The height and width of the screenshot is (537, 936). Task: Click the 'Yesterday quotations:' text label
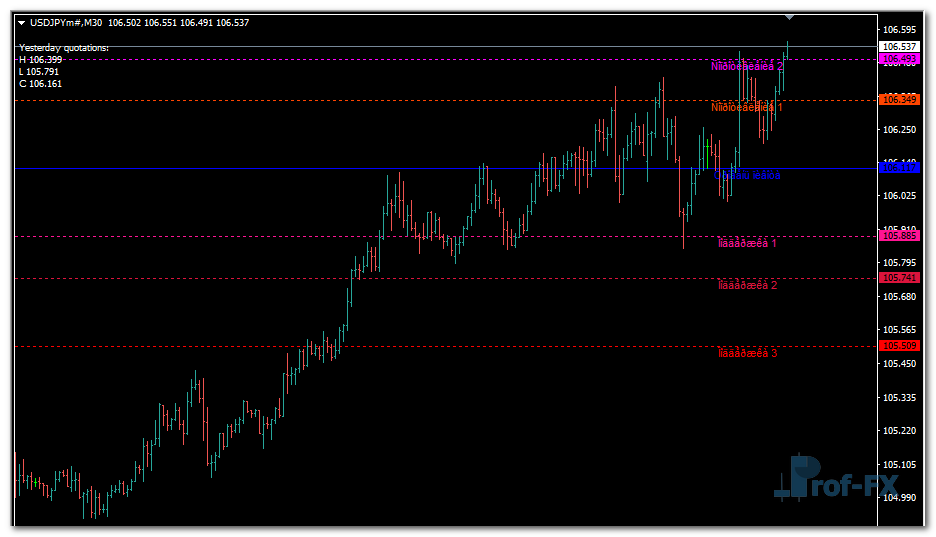[x=64, y=48]
